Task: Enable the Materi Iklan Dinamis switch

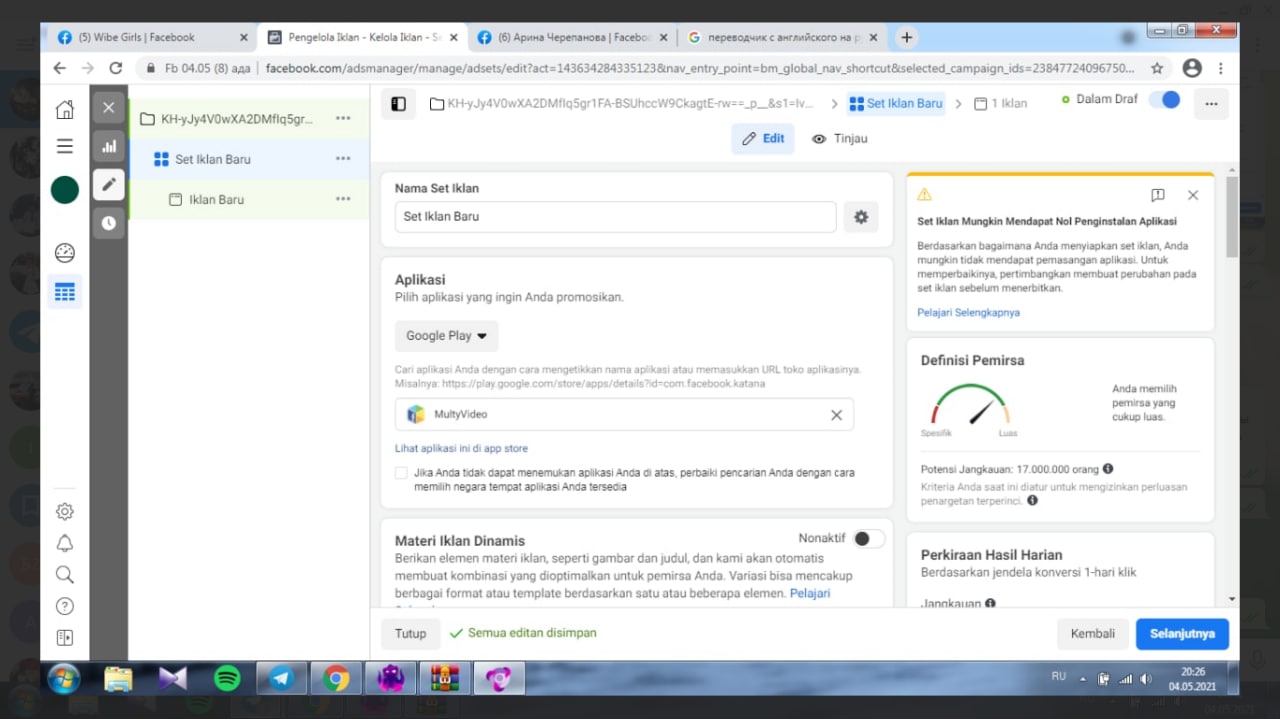Action: (868, 538)
